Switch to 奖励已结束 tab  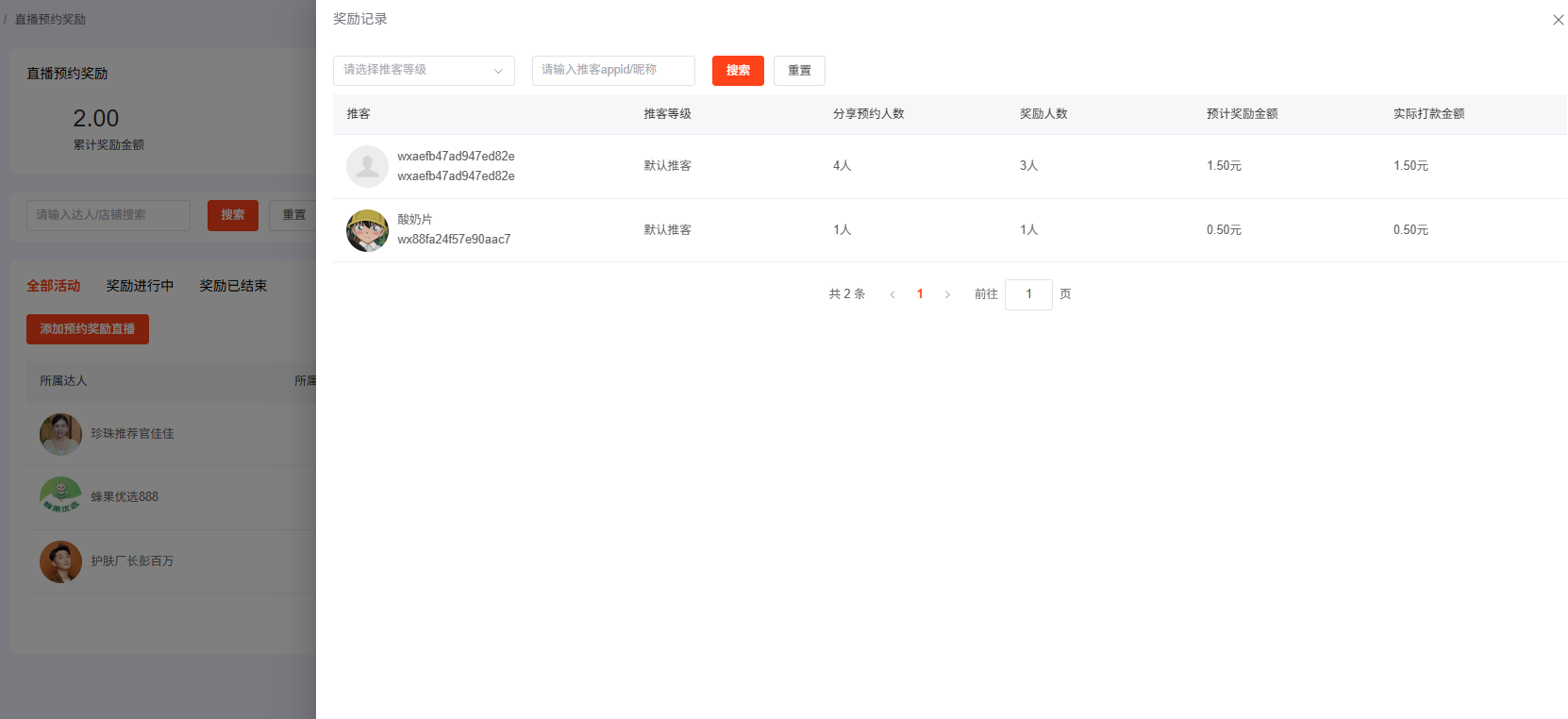point(233,286)
